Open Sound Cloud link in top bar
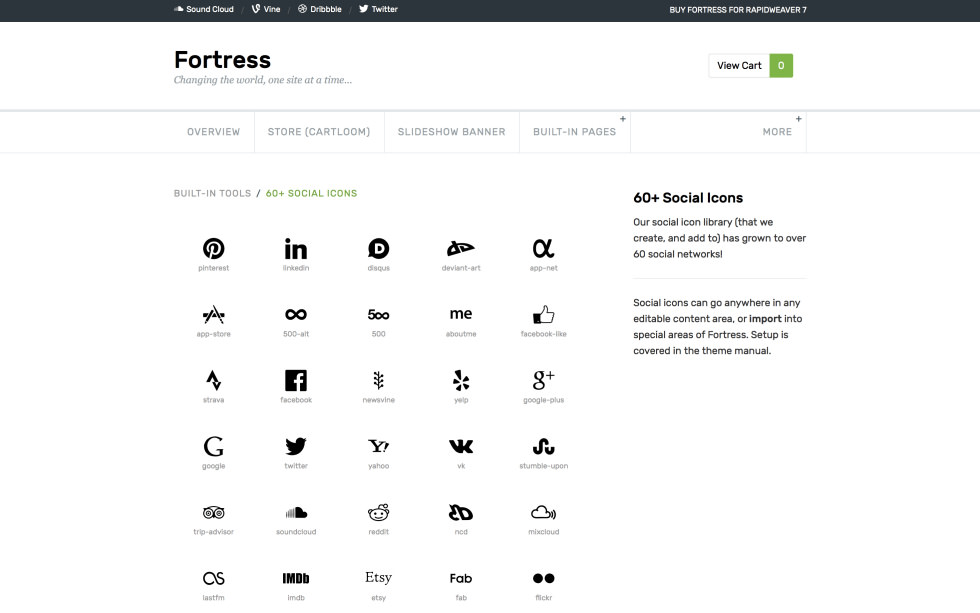 (x=204, y=9)
